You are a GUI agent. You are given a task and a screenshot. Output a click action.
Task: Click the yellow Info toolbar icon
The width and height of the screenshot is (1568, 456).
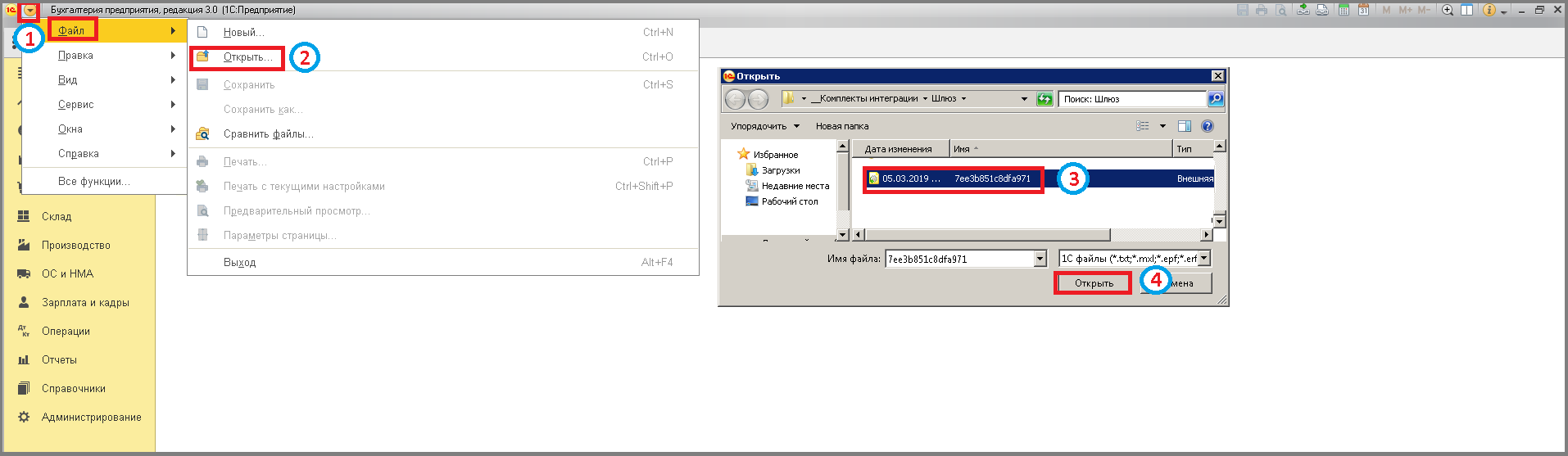tap(1489, 10)
